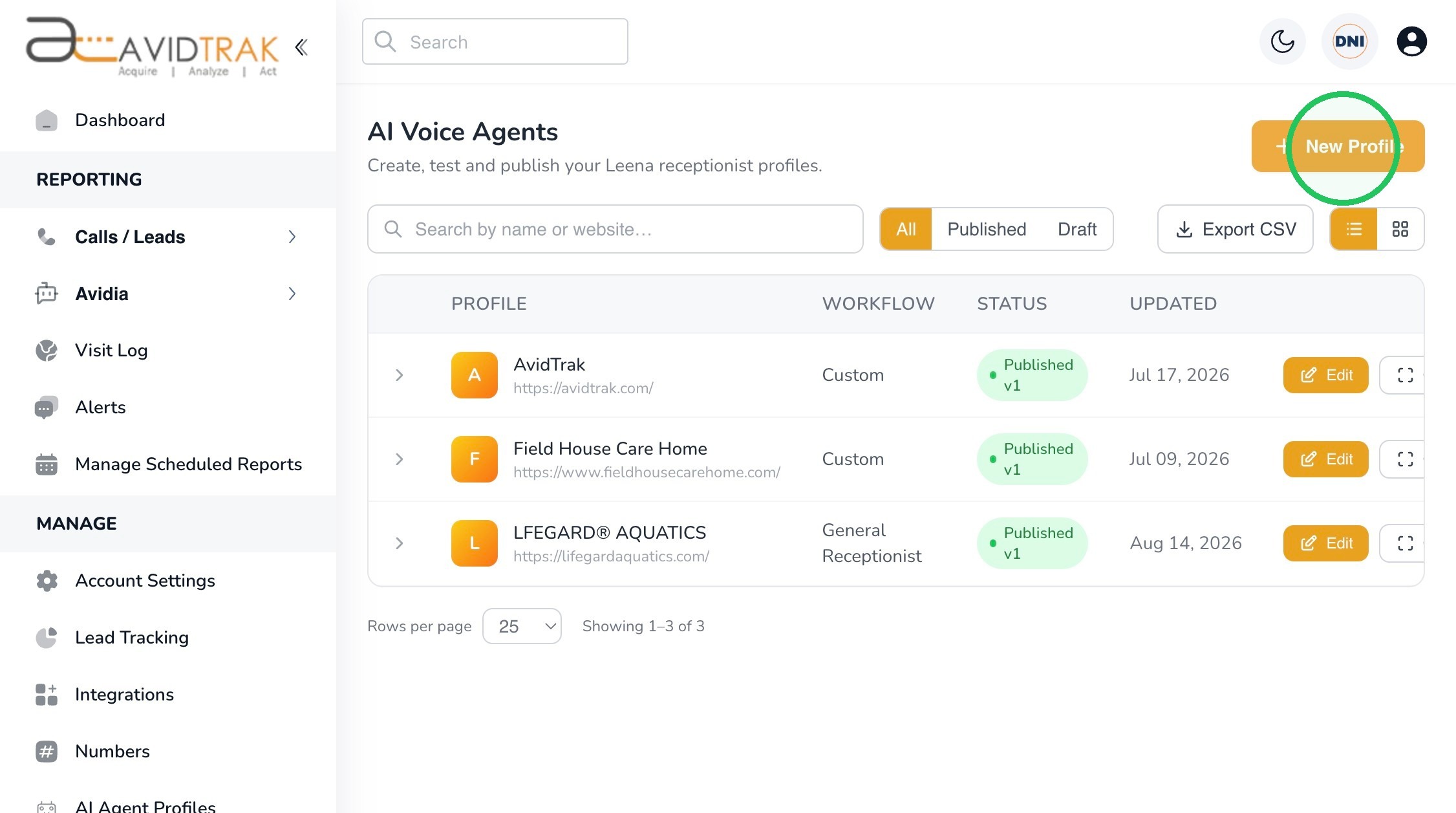Viewport: 1456px width, 813px height.
Task: Click the Lead Tracking pie chart icon
Action: (x=47, y=638)
